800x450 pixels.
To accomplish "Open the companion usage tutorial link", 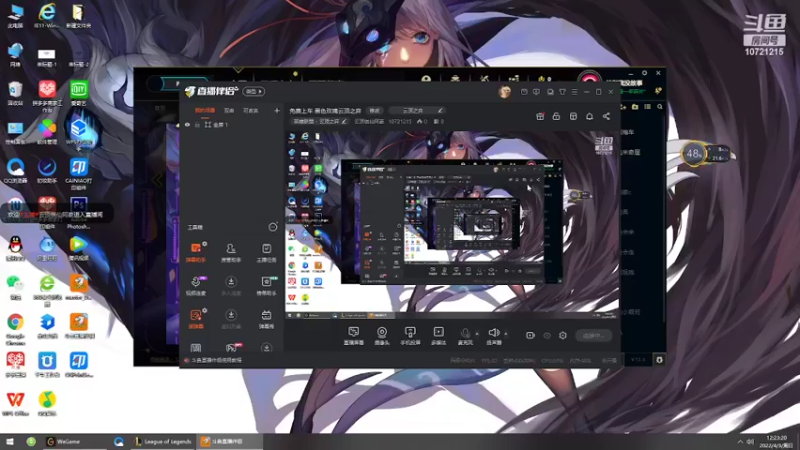I will tap(217, 360).
